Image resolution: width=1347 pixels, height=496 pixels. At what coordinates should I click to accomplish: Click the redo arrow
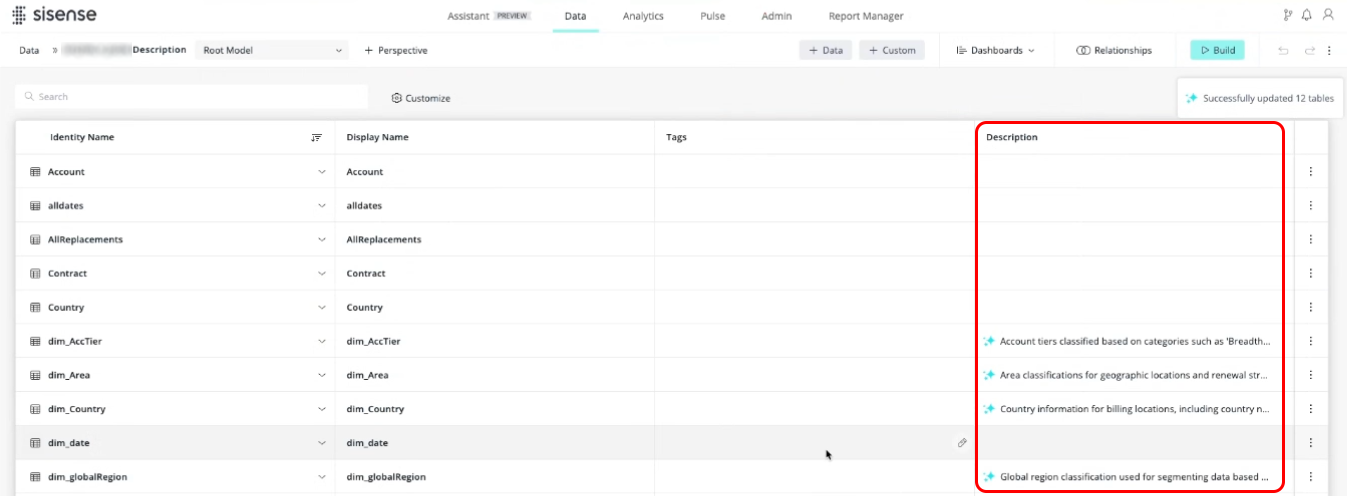[1309, 50]
